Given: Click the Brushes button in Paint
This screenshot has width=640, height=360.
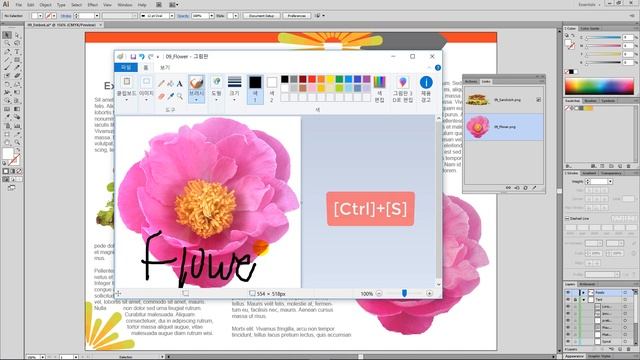Looking at the screenshot, I should 196,89.
